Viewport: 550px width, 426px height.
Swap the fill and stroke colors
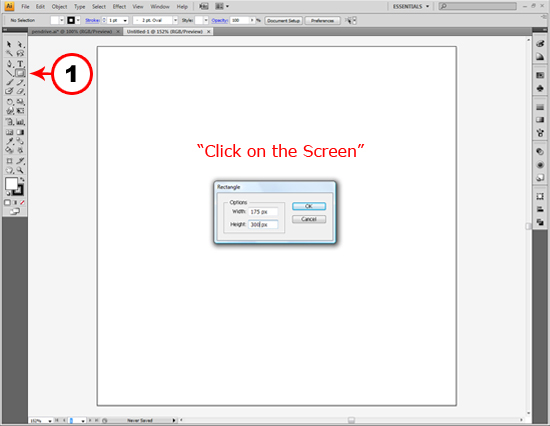22,179
